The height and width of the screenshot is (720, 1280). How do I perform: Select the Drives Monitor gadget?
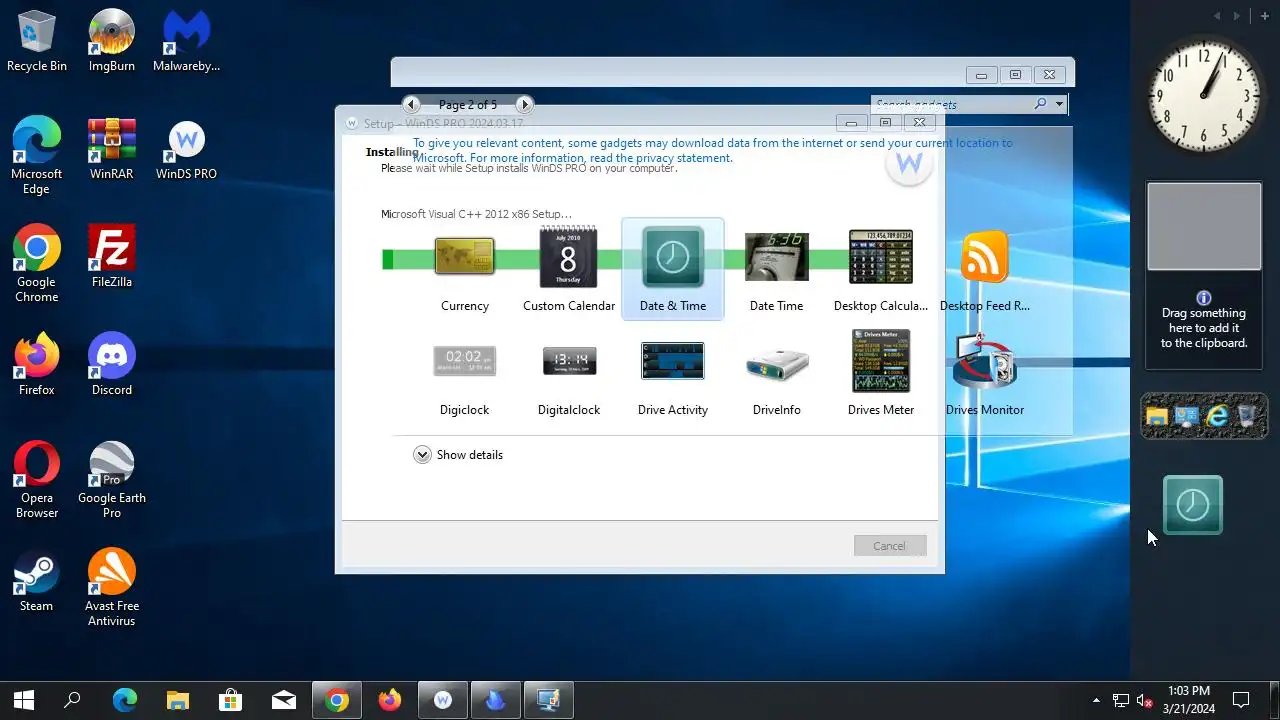(x=984, y=374)
